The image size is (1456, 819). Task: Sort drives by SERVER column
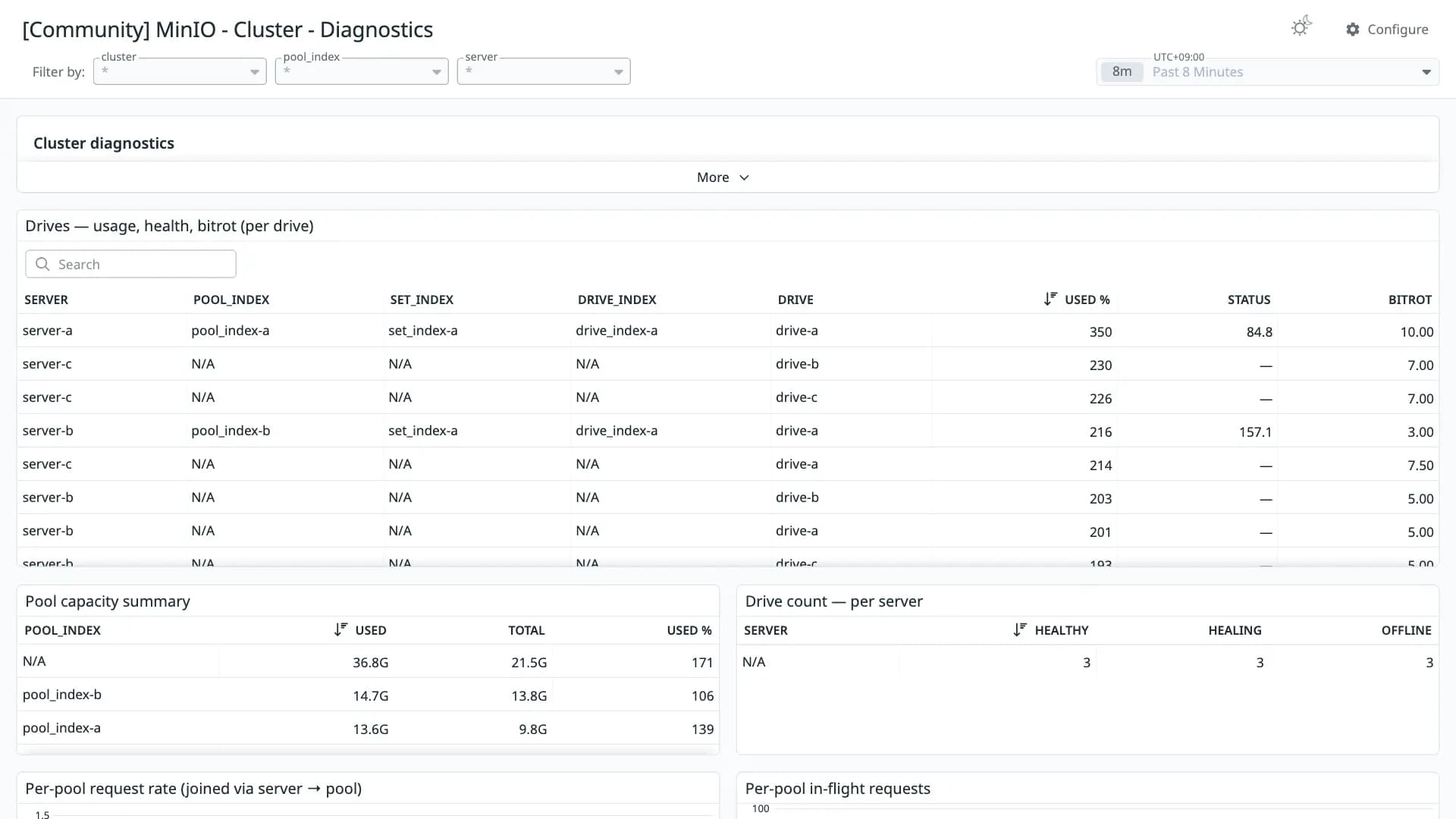pos(46,300)
